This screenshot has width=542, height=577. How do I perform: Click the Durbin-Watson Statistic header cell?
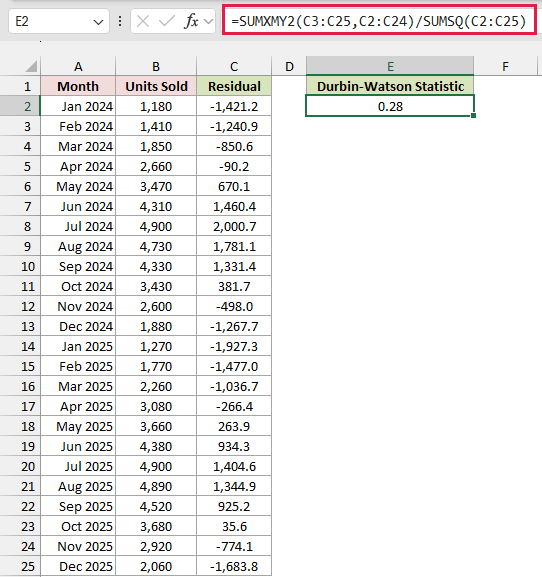tap(390, 86)
